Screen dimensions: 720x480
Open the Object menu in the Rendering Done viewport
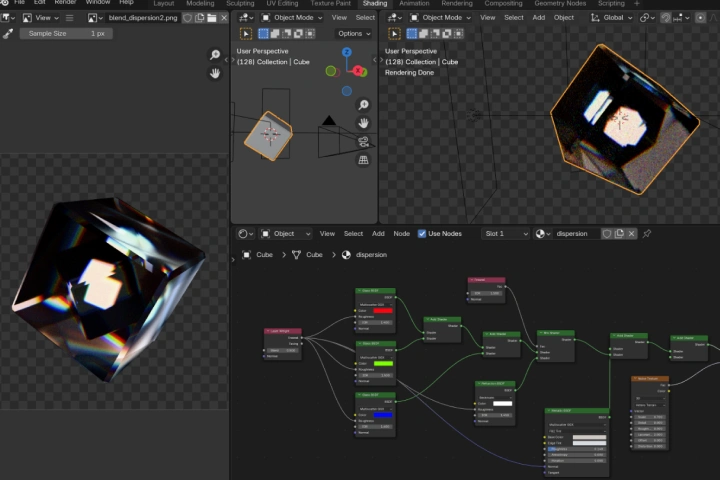click(x=563, y=18)
